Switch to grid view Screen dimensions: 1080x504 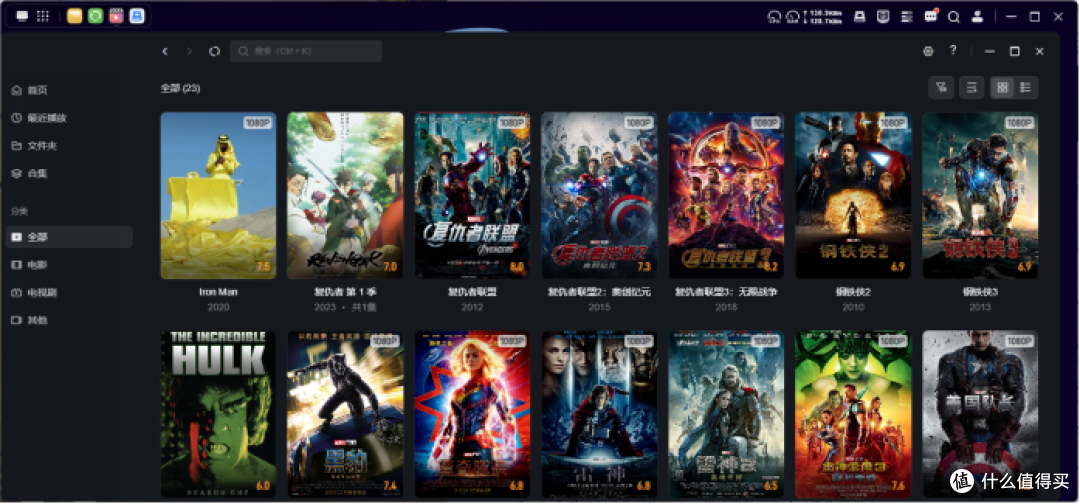pyautogui.click(x=1002, y=87)
